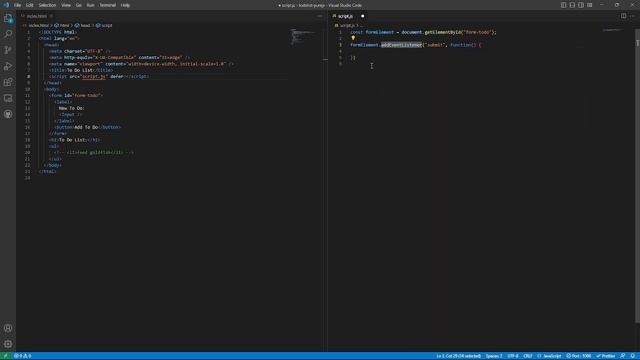Image resolution: width=640 pixels, height=360 pixels.
Task: Open the Run menu
Action: (90, 5)
